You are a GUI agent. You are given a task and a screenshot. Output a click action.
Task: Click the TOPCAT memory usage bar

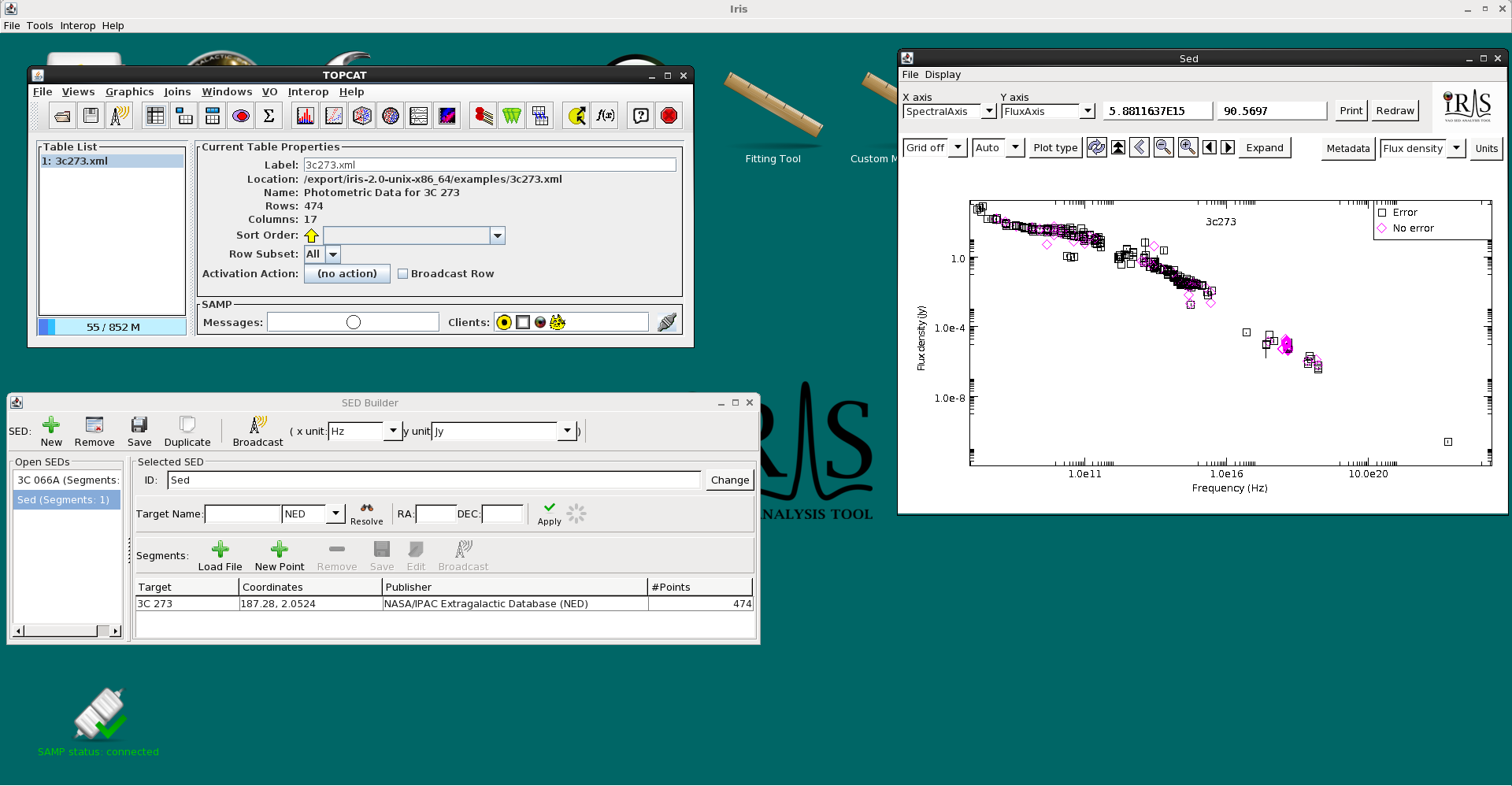(x=113, y=327)
